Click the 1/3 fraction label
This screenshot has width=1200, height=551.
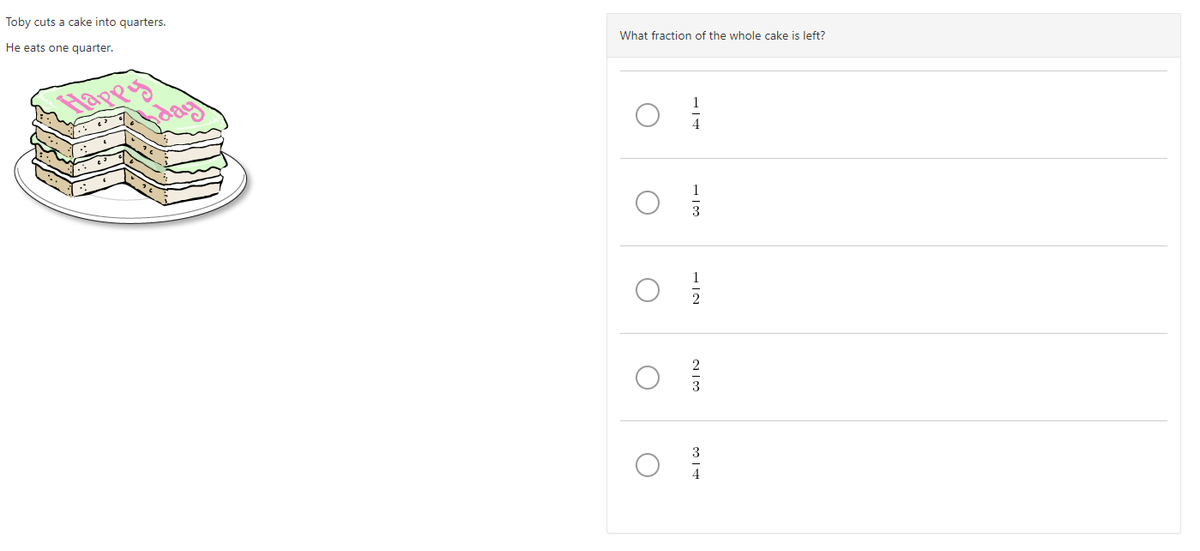[696, 202]
